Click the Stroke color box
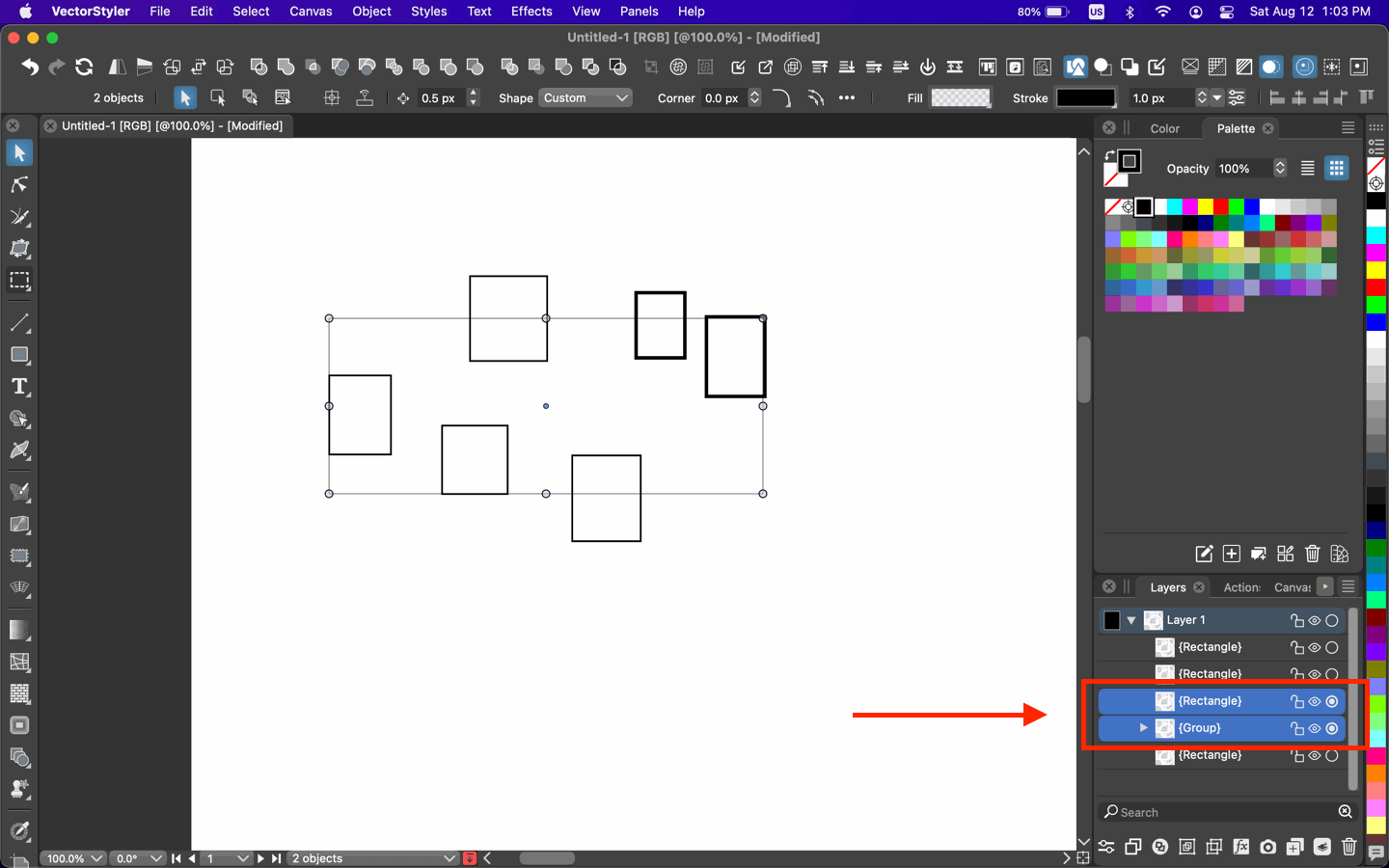1389x868 pixels. pos(1085,97)
